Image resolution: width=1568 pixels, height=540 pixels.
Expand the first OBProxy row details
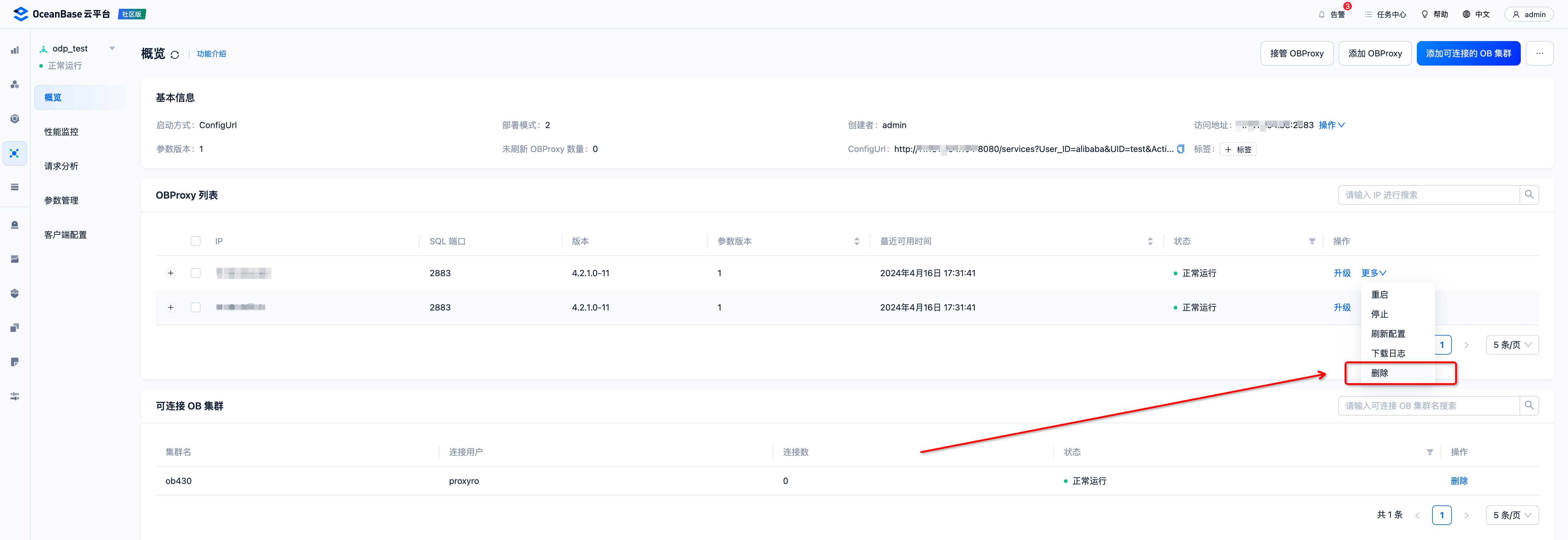point(171,273)
